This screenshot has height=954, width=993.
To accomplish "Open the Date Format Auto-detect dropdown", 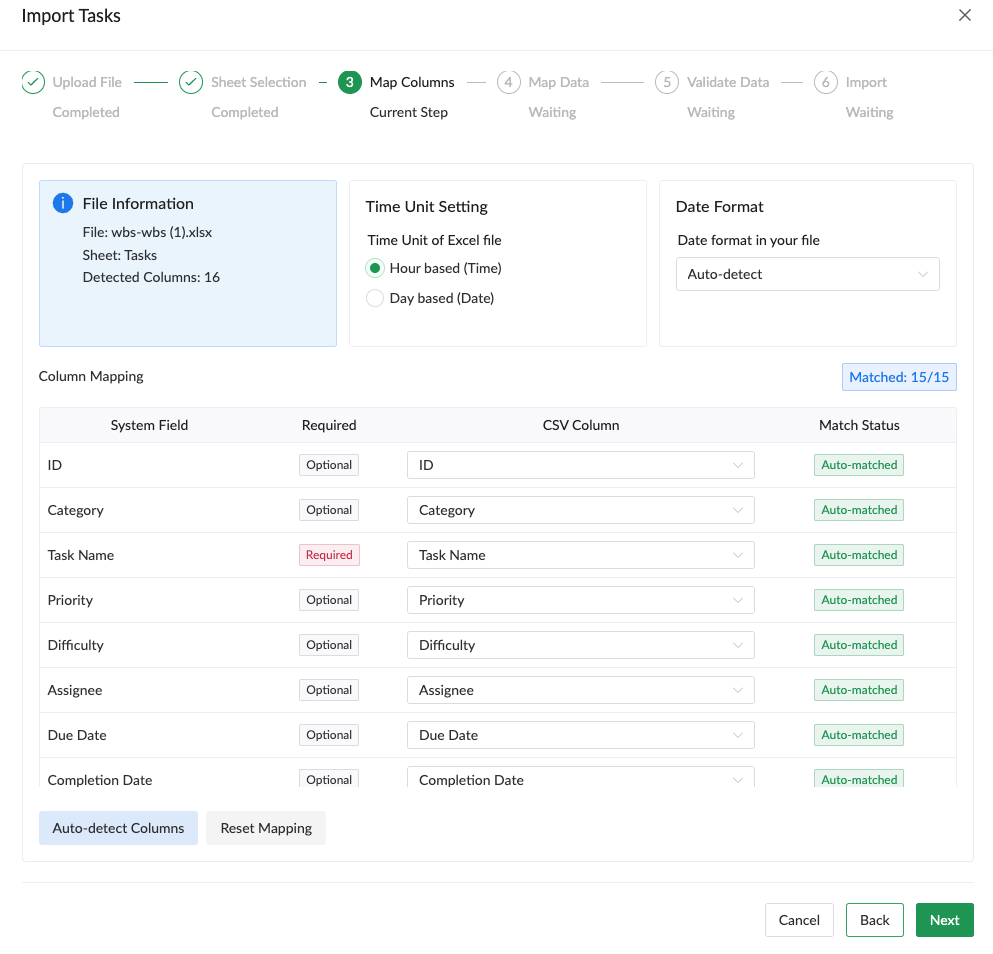I will click(x=807, y=273).
